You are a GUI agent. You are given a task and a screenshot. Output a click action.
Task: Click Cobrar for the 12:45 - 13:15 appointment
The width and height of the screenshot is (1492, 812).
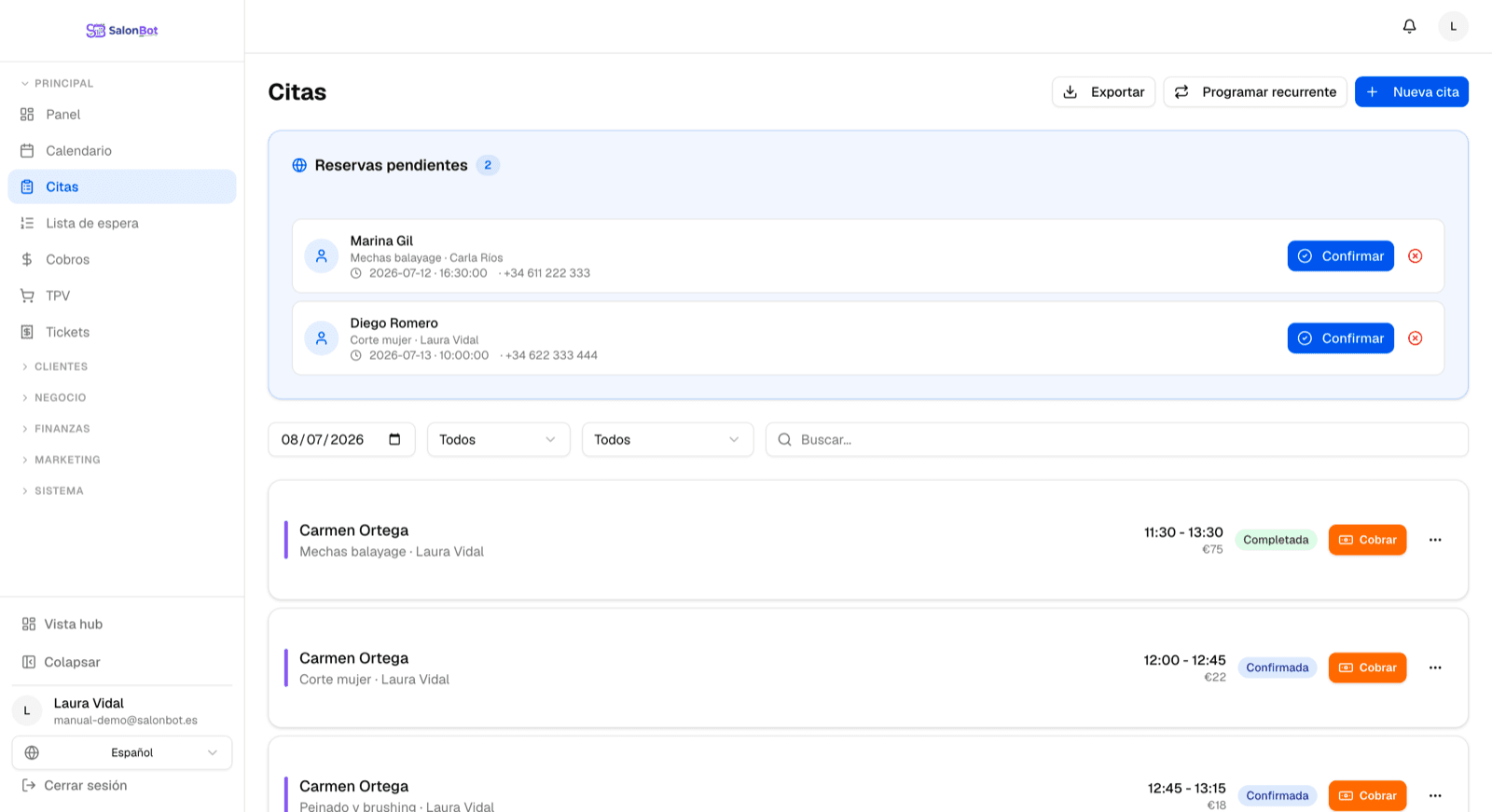pos(1367,796)
